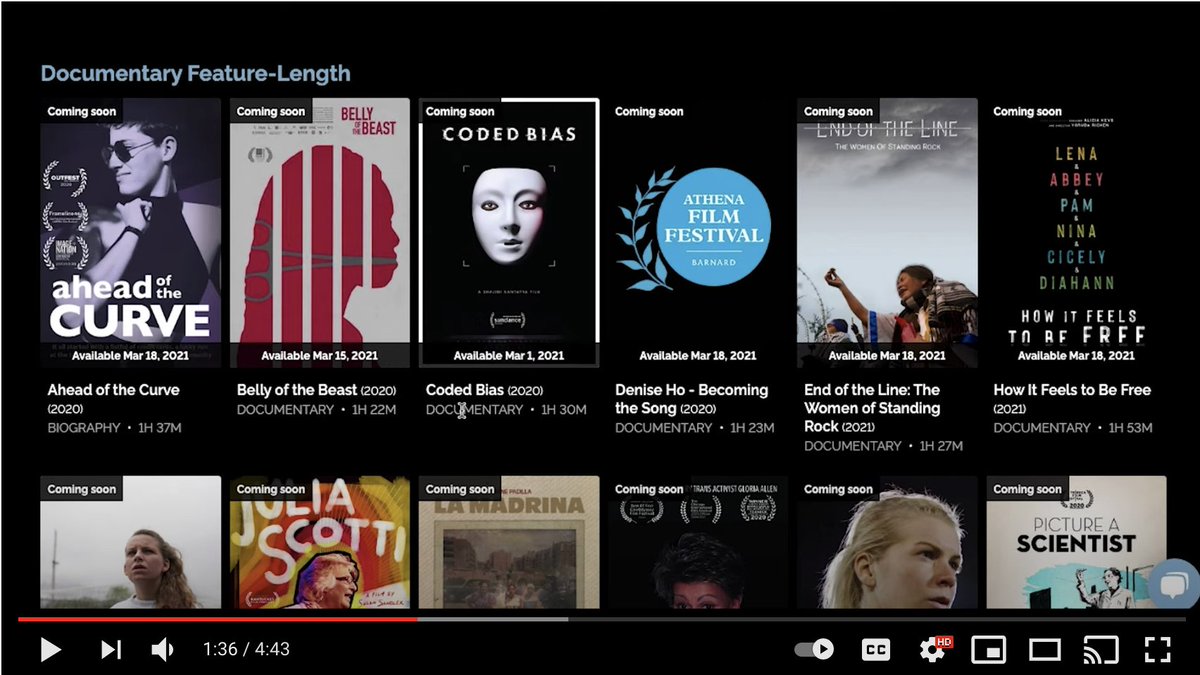Select the blonde soccer player poster
The width and height of the screenshot is (1200, 675).
point(887,542)
